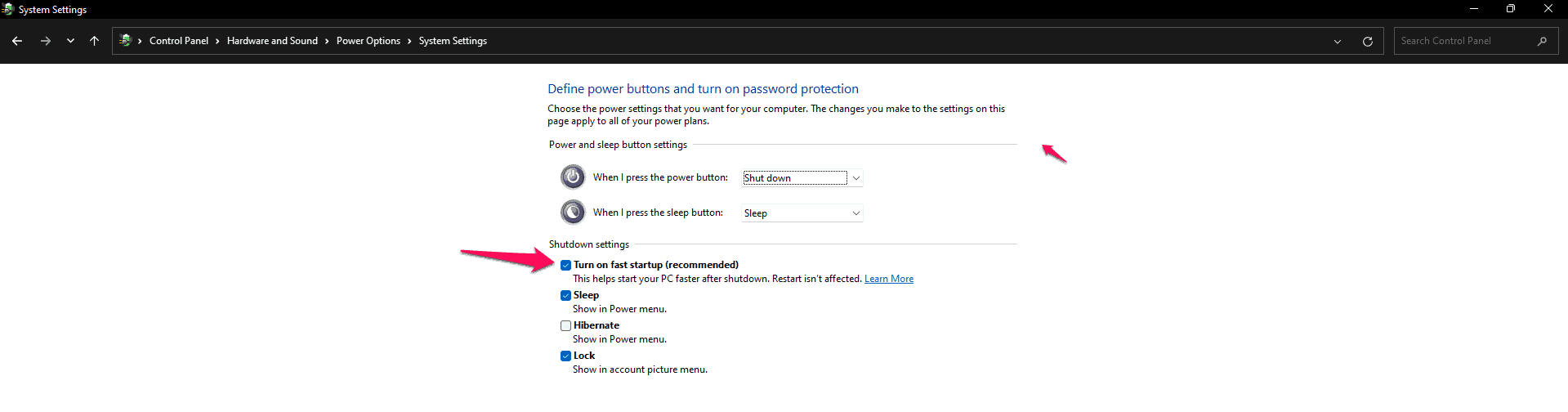Open the Learn More link

pos(889,279)
